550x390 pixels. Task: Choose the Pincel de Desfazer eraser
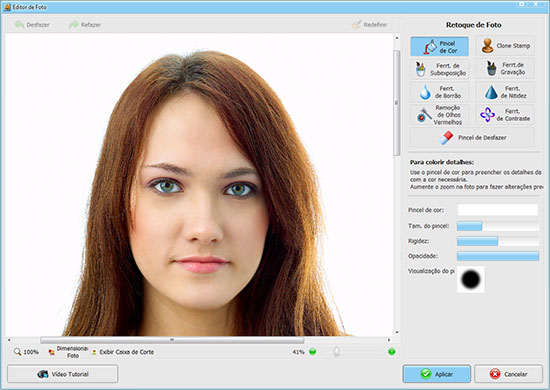point(472,137)
